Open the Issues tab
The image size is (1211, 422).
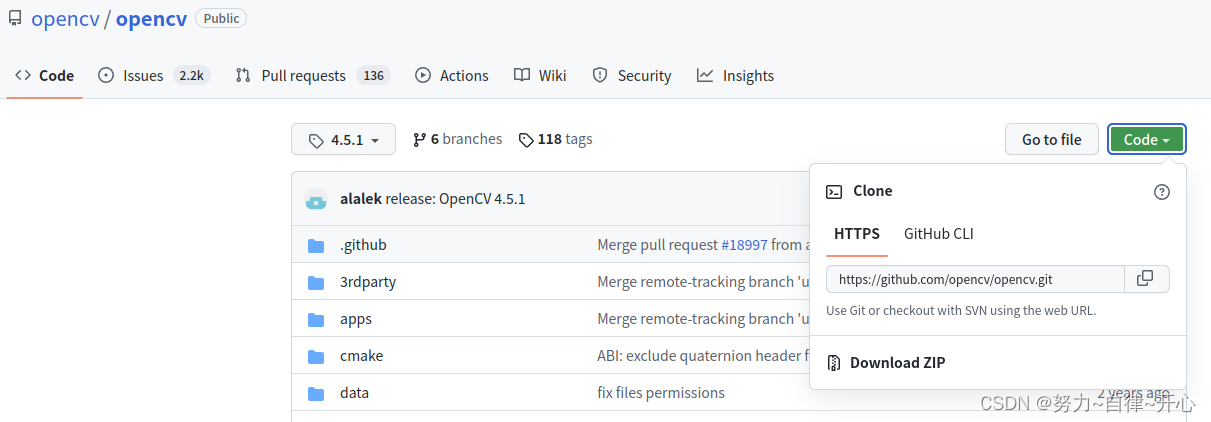click(x=154, y=75)
